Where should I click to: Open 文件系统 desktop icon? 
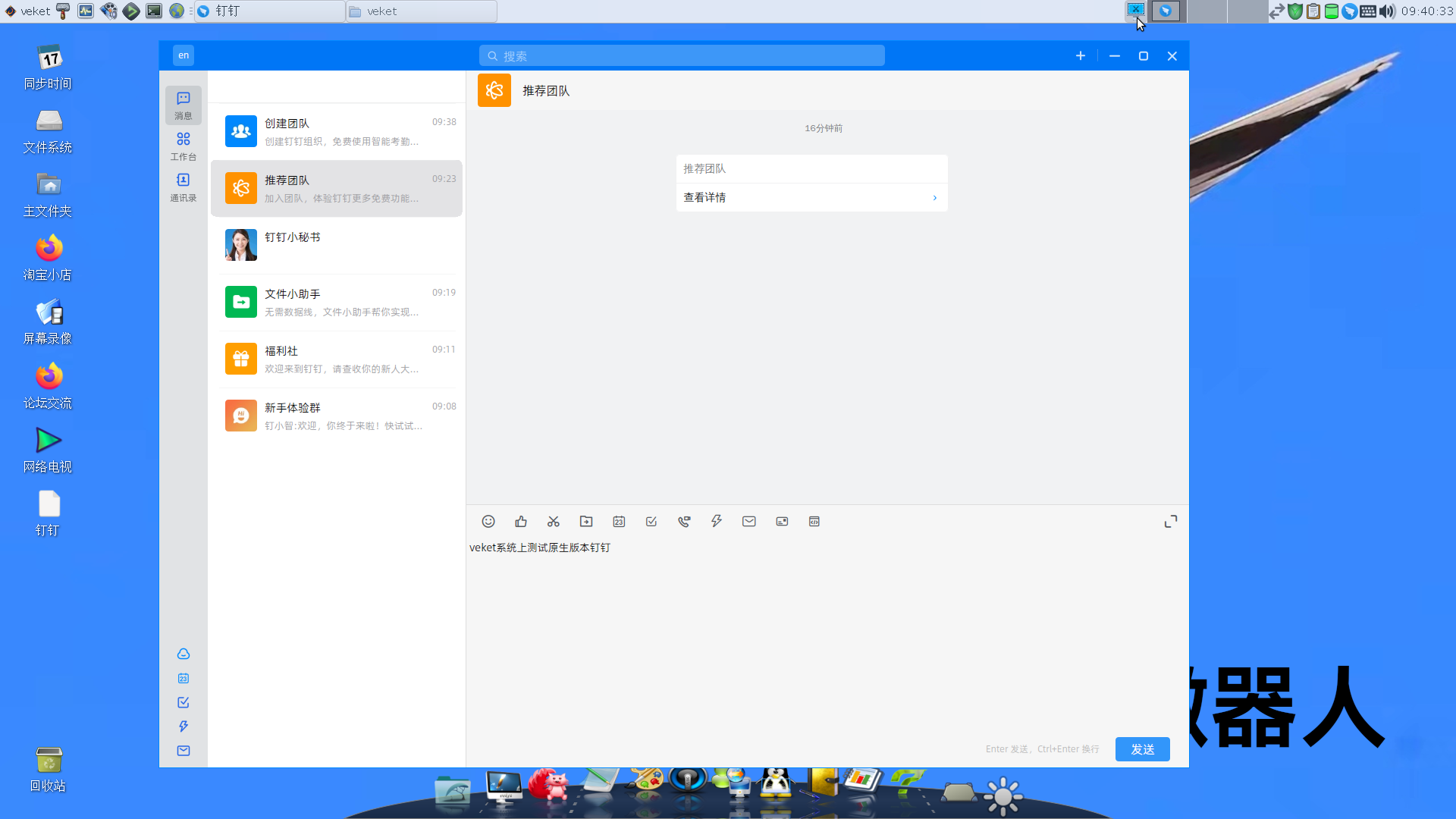[48, 131]
